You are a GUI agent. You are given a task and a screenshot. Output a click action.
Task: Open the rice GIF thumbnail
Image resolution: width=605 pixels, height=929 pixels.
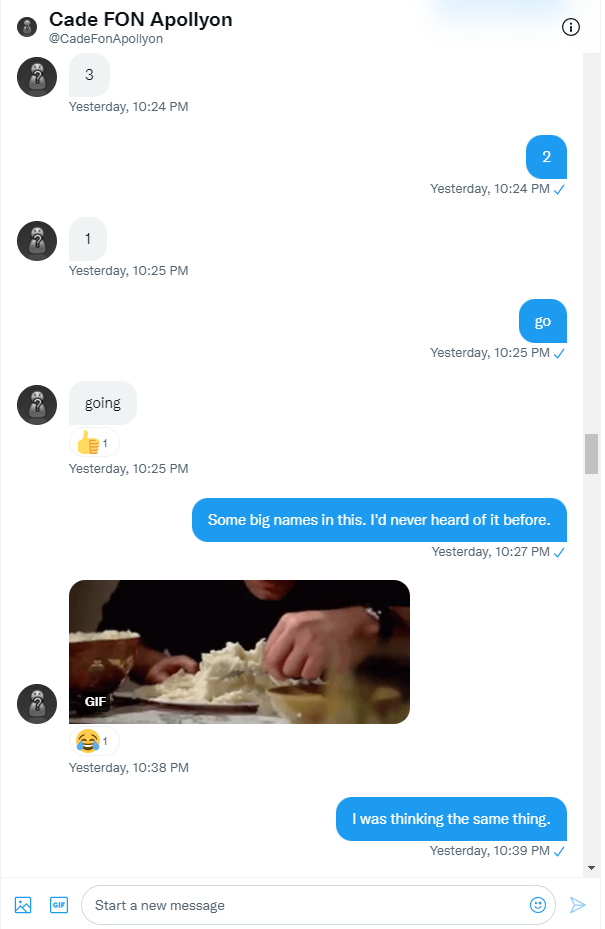(239, 652)
